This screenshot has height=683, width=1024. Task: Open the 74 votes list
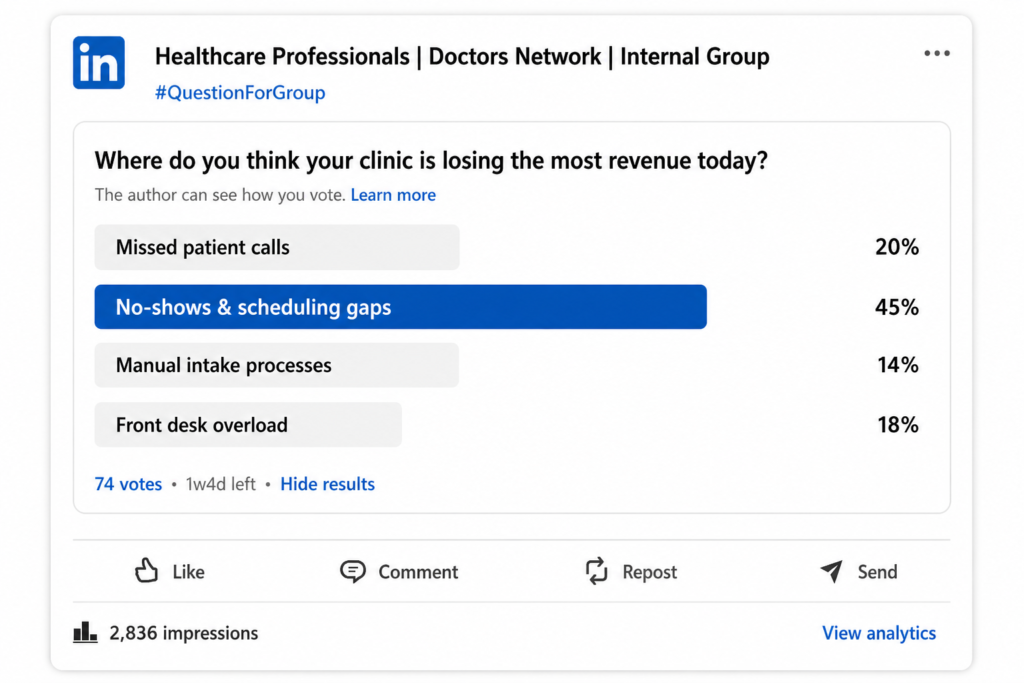tap(128, 484)
